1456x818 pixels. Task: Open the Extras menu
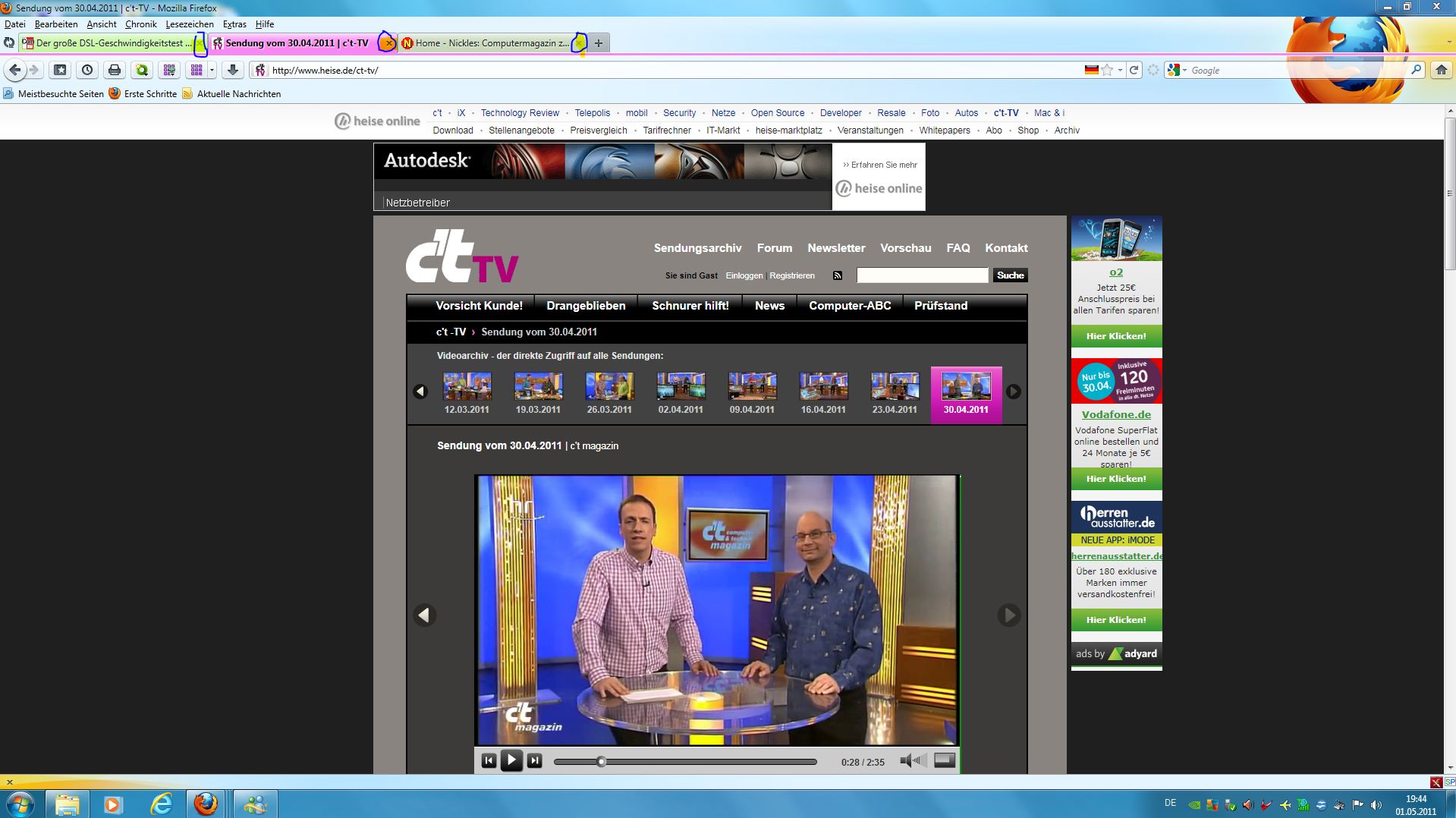(x=234, y=24)
